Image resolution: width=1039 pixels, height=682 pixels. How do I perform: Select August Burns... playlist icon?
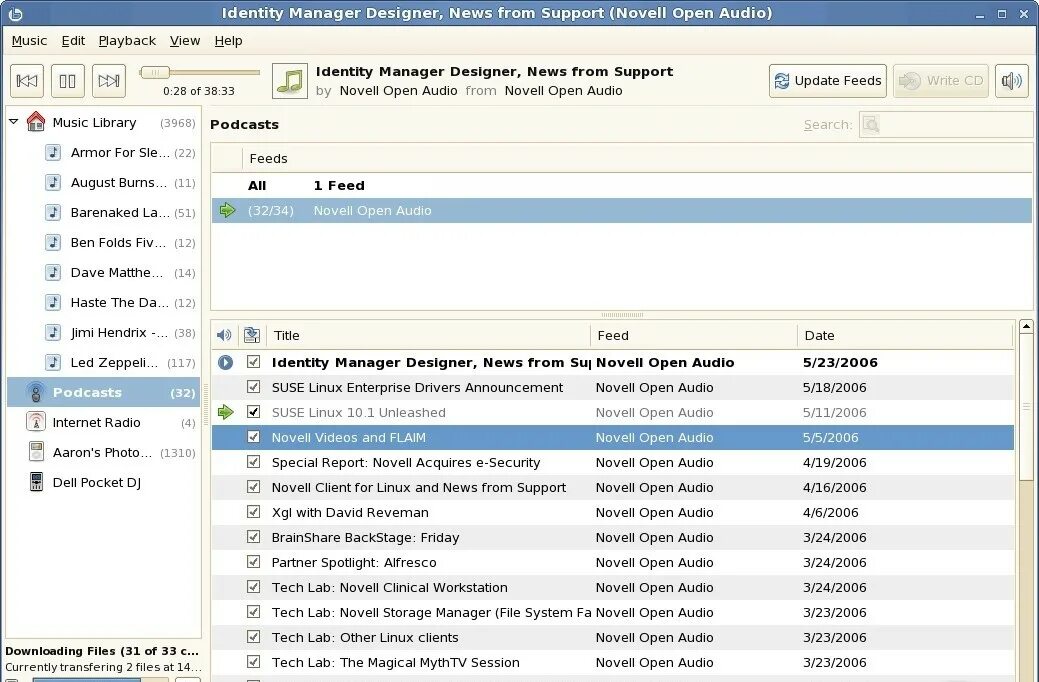coord(53,182)
